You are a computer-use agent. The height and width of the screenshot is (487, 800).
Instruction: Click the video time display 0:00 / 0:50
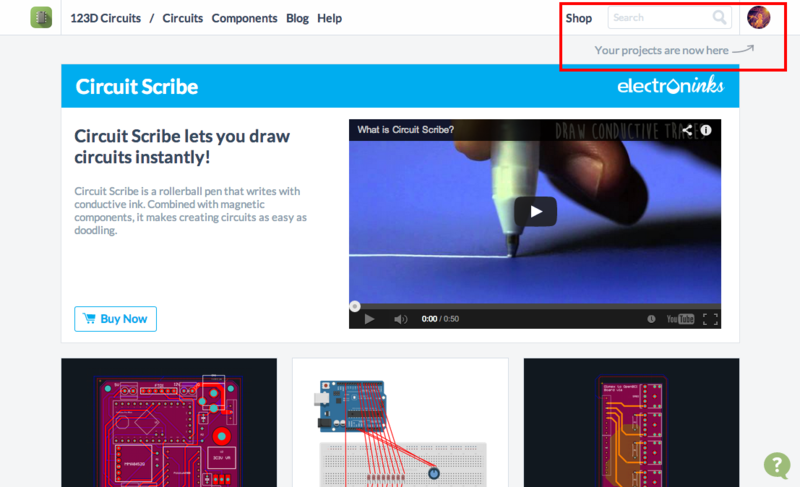pos(440,319)
